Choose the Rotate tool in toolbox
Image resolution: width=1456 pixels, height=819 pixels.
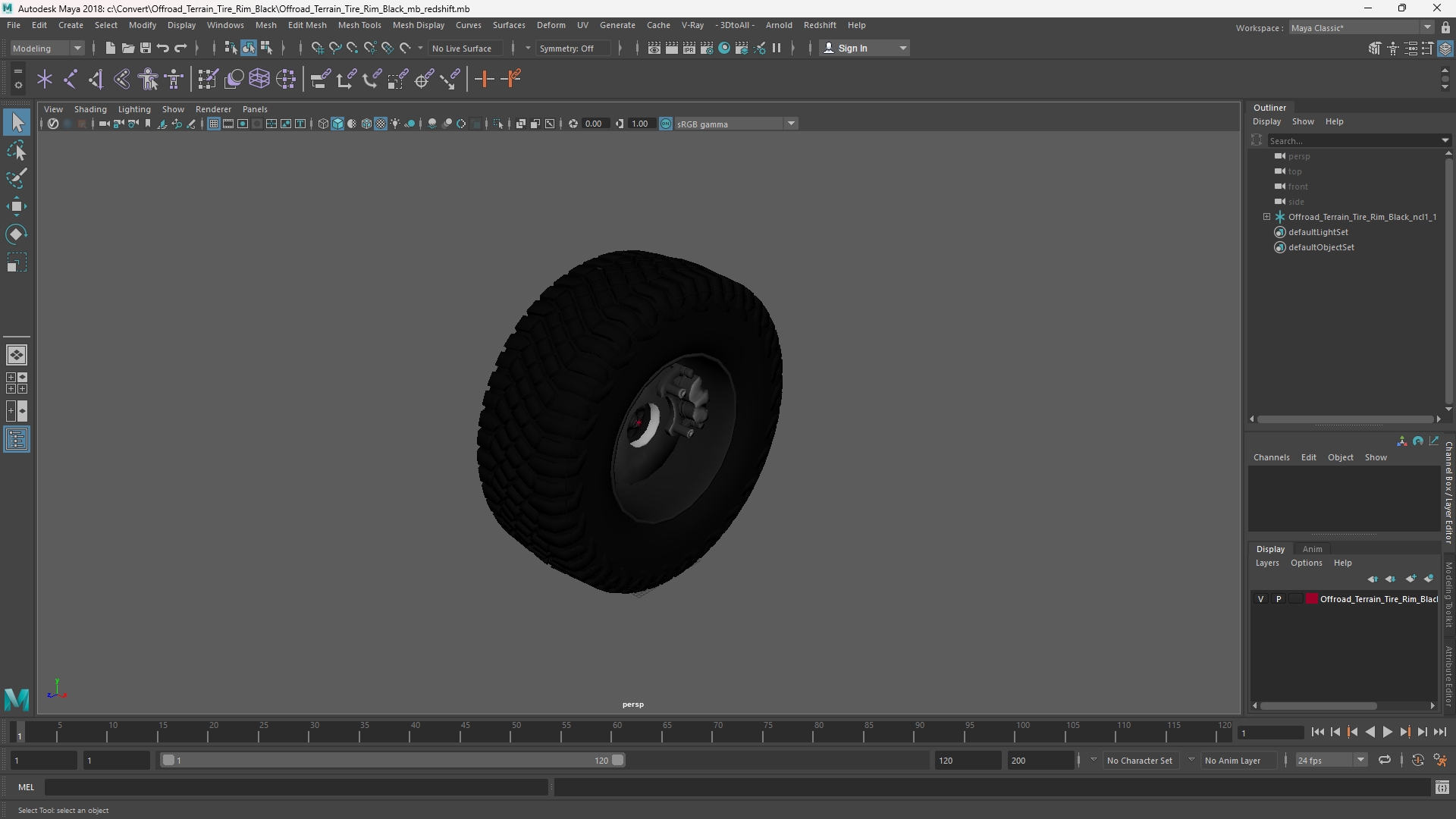tap(17, 234)
